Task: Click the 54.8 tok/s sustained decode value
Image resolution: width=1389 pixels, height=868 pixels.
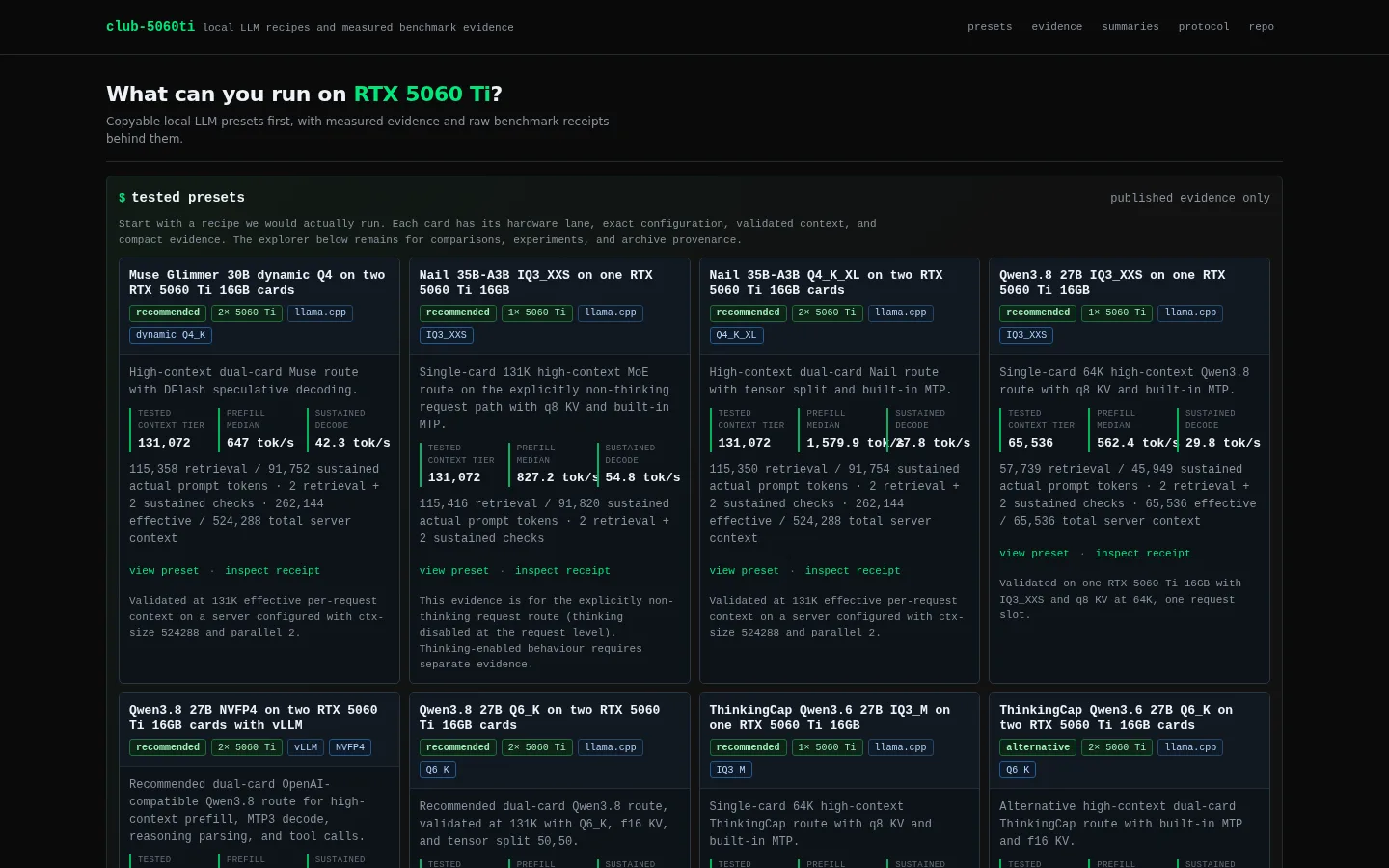Action: [643, 477]
